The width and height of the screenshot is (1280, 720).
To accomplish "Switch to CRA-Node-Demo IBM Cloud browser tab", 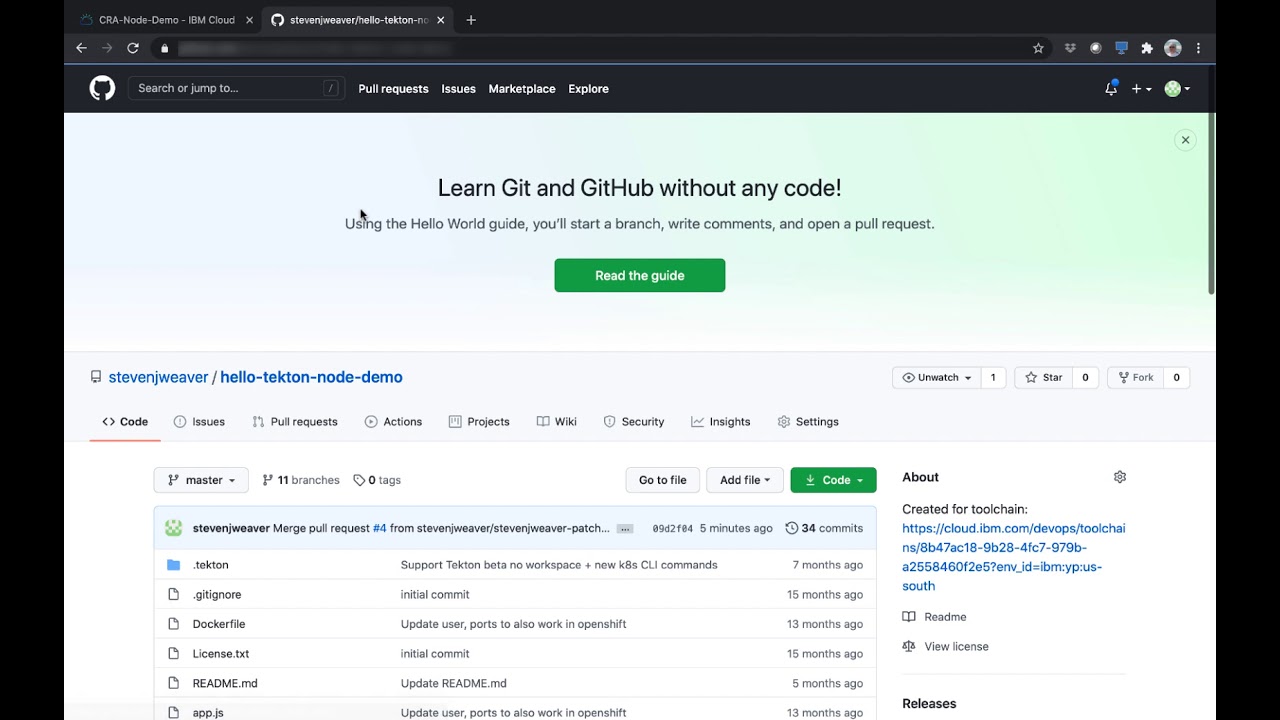I will tap(166, 20).
